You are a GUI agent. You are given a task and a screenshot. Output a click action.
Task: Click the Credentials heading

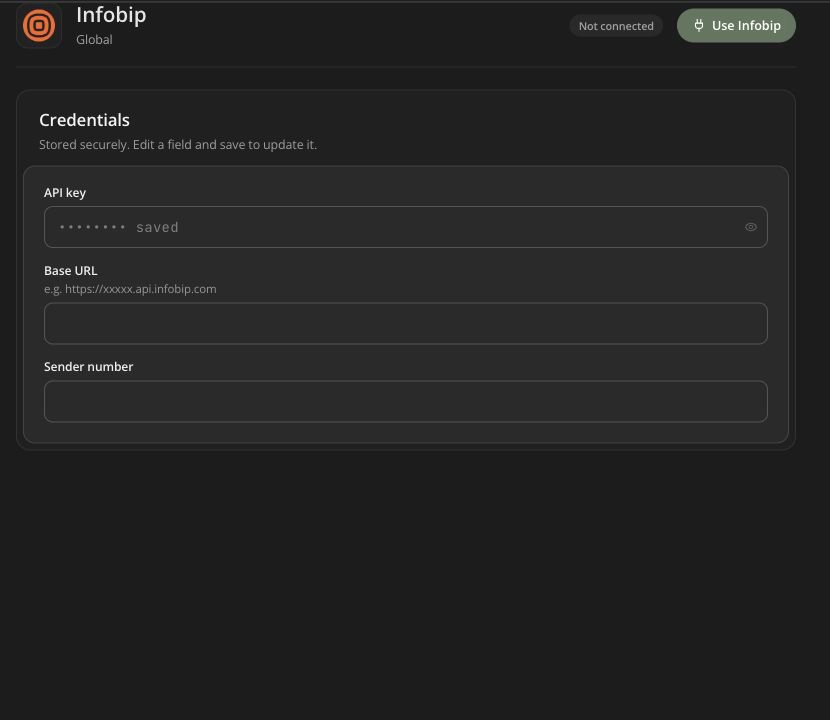click(84, 120)
